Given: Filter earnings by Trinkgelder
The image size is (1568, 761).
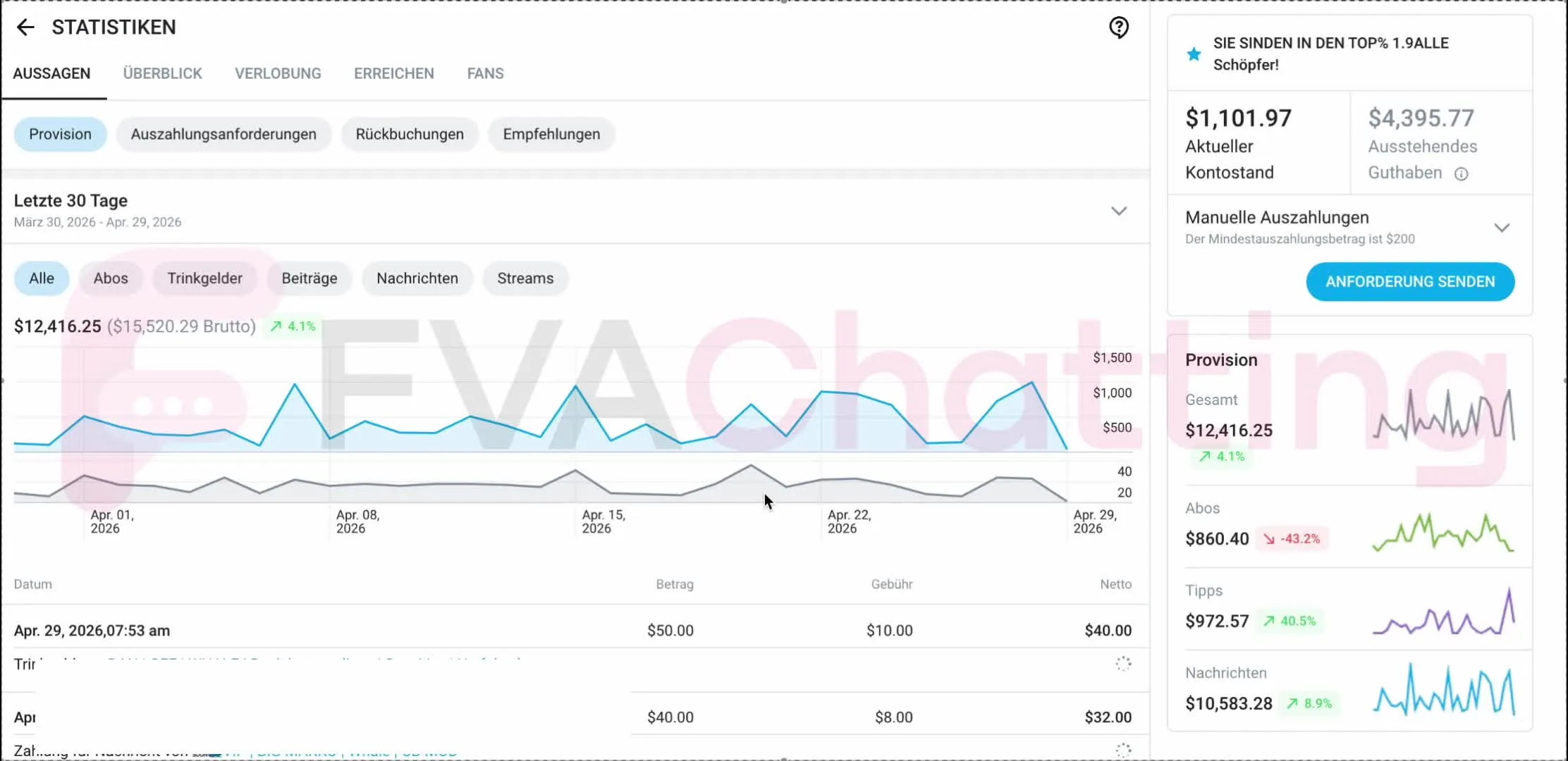Looking at the screenshot, I should click(204, 278).
